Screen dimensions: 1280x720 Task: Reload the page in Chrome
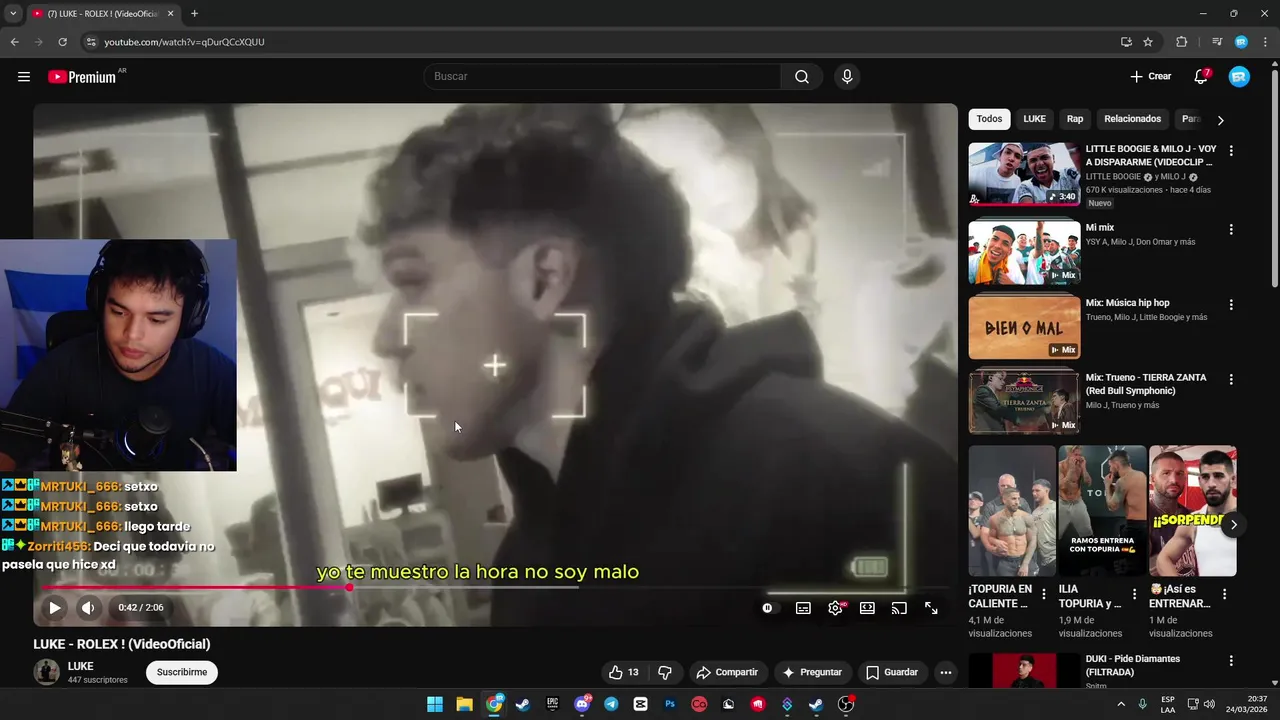[x=62, y=42]
